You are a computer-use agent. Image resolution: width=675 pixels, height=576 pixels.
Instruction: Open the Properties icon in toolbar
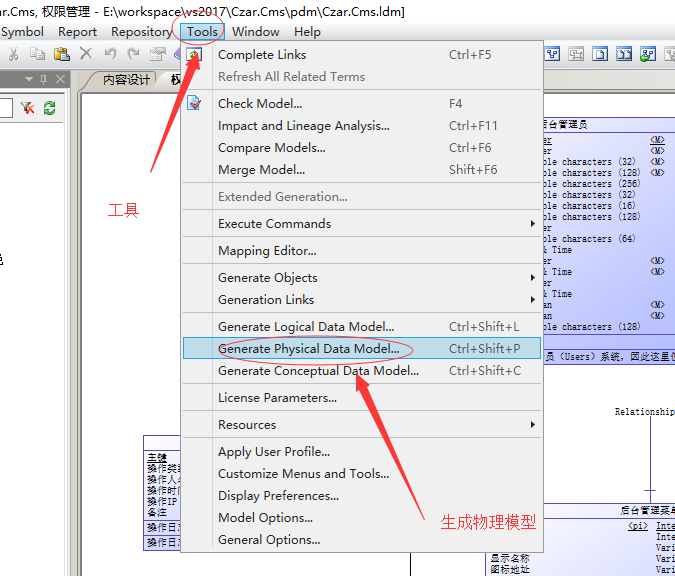point(158,54)
